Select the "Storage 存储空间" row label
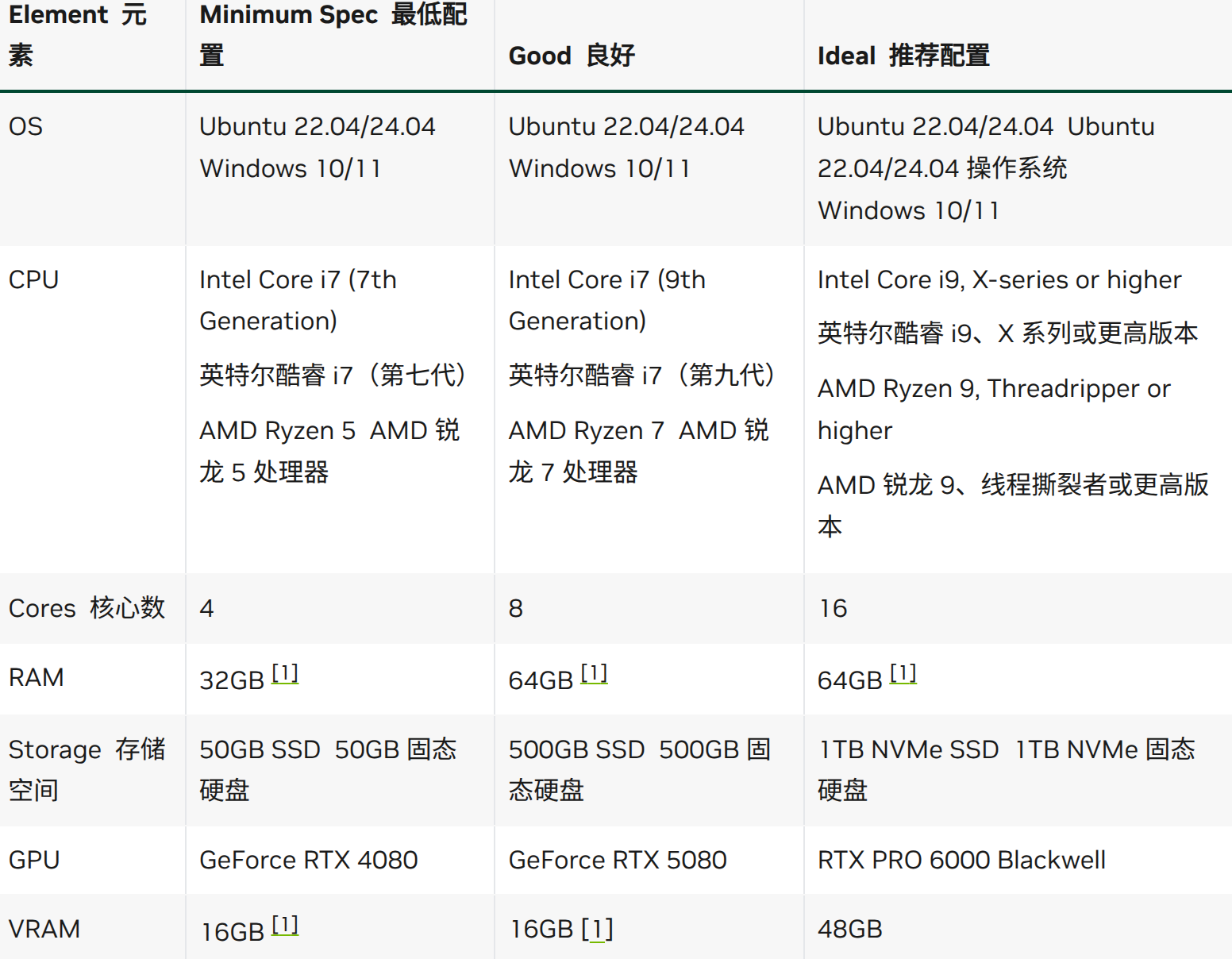 pyautogui.click(x=87, y=769)
